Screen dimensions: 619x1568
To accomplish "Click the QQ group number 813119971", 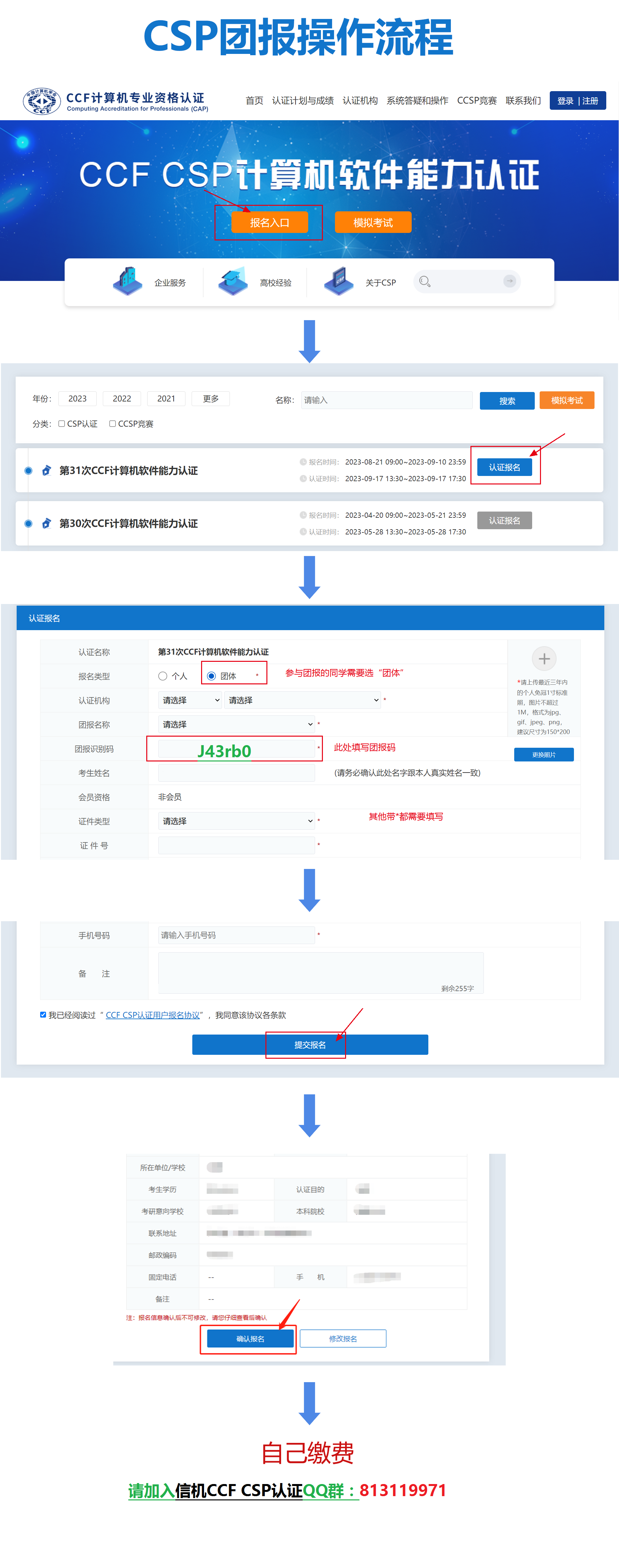I will (403, 1491).
